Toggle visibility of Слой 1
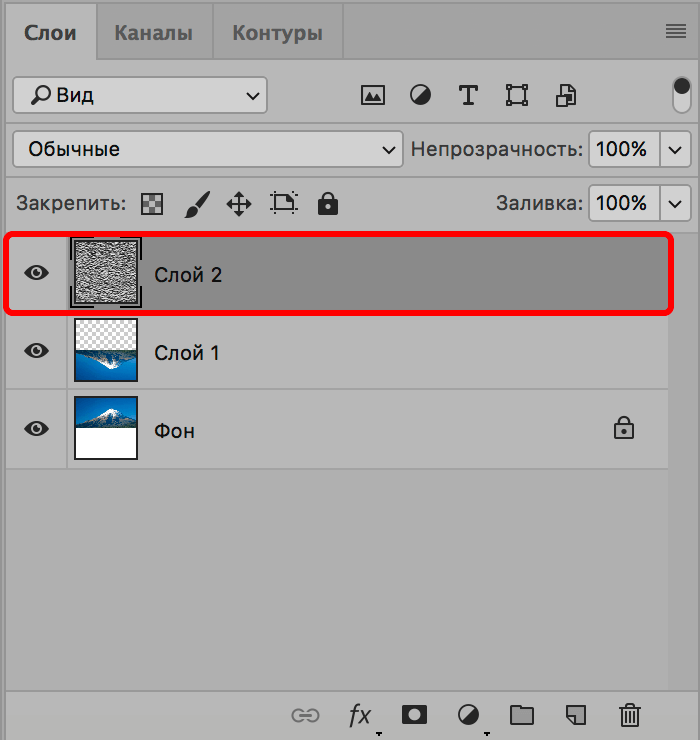This screenshot has height=740, width=700. [37, 351]
